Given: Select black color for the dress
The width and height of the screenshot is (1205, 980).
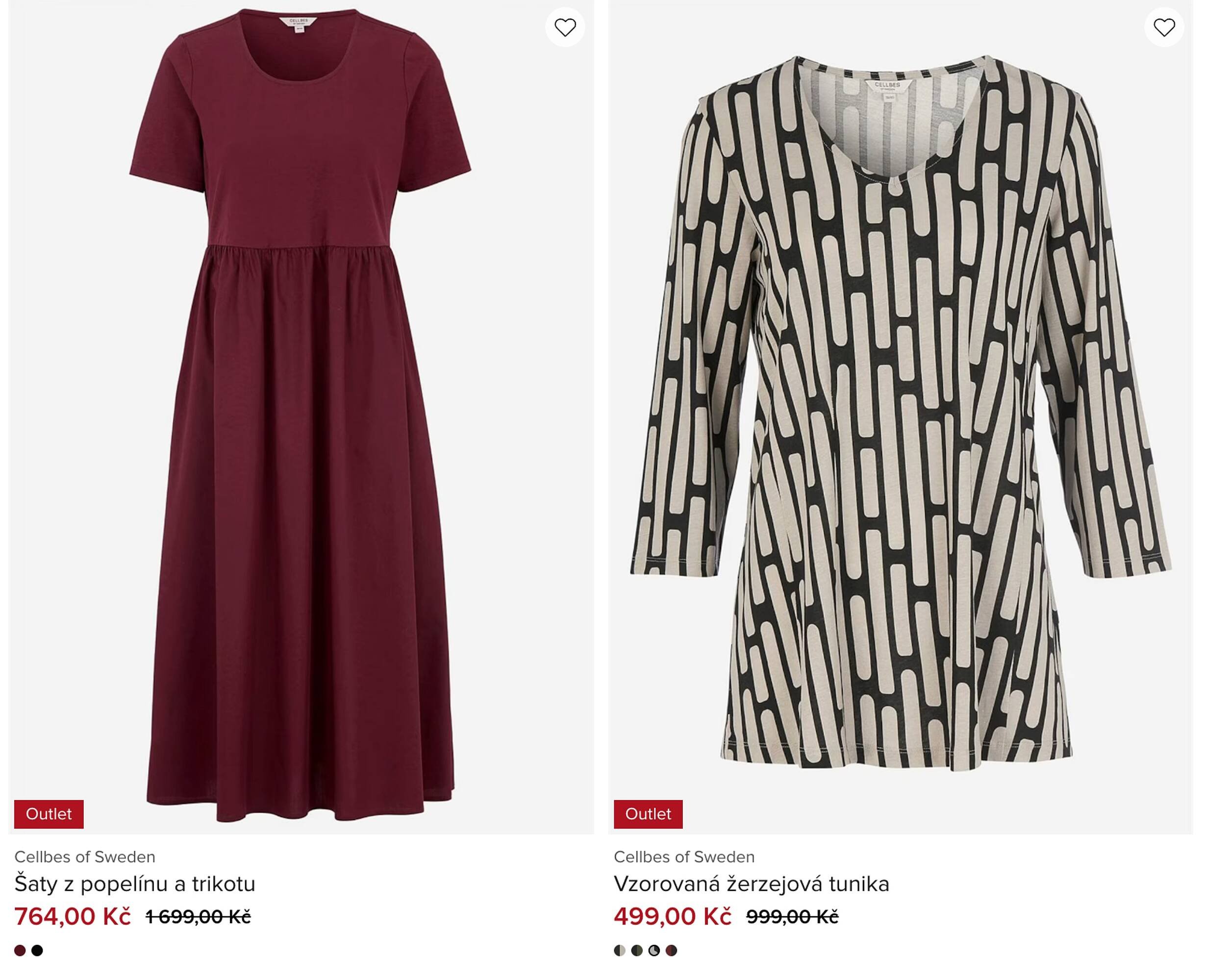Looking at the screenshot, I should click(37, 951).
